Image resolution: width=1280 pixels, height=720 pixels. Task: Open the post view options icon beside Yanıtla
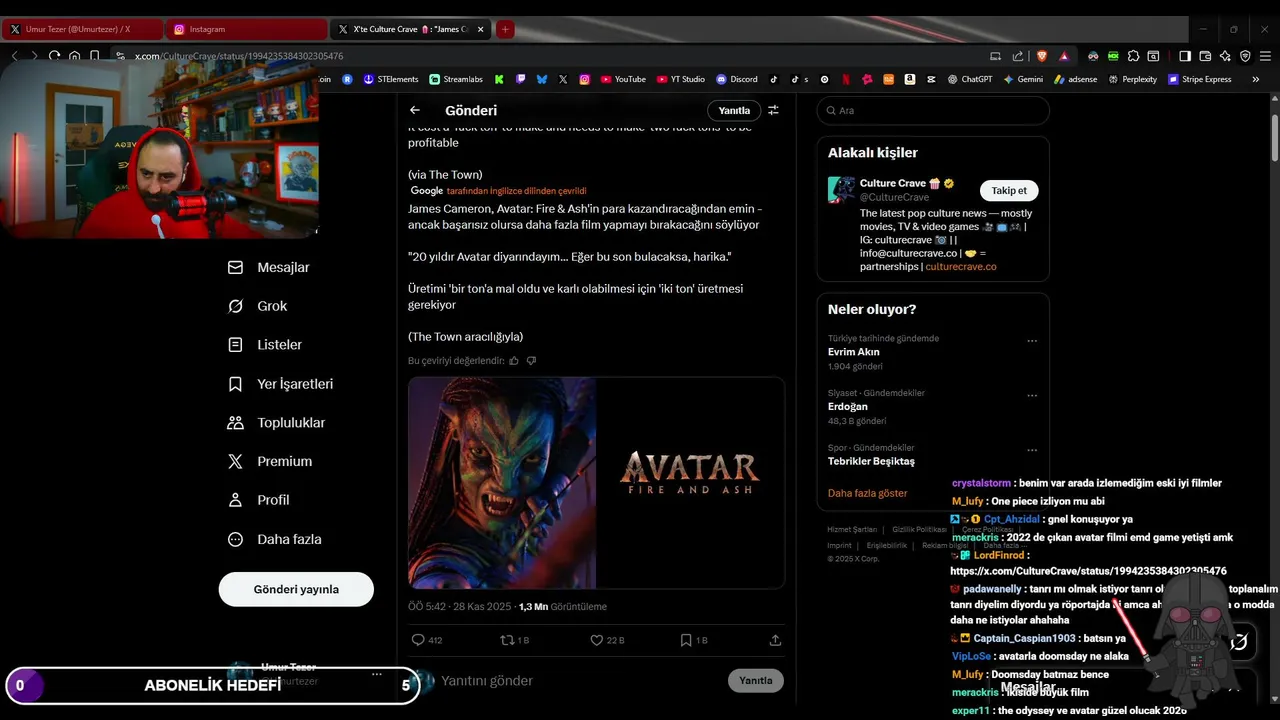(773, 110)
